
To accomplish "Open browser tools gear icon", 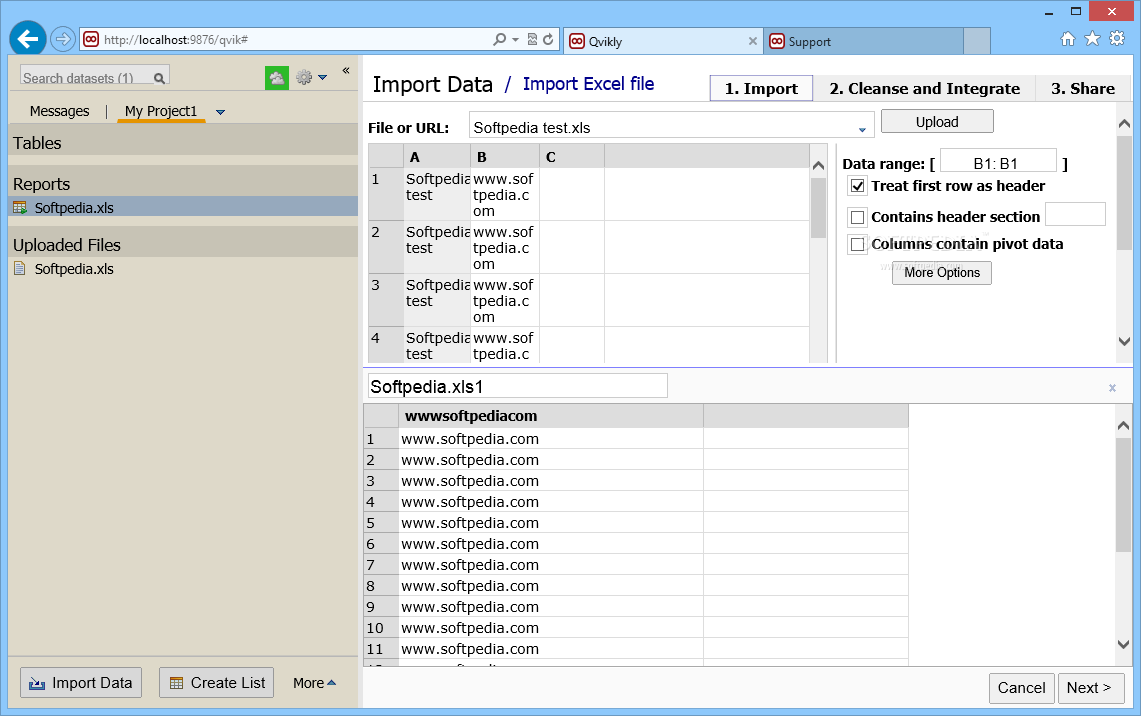I will 1117,39.
